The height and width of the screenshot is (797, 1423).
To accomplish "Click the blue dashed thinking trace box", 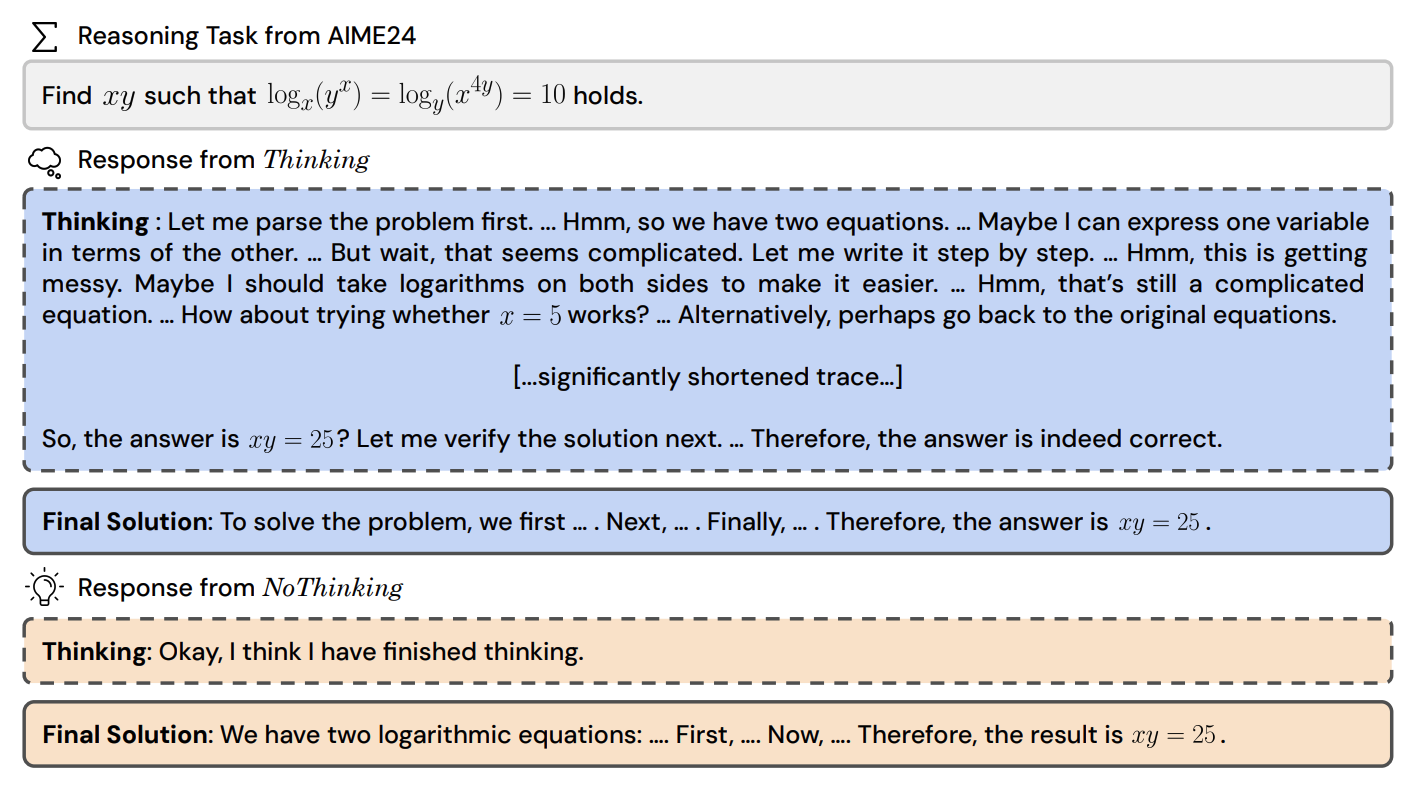I will point(707,329).
